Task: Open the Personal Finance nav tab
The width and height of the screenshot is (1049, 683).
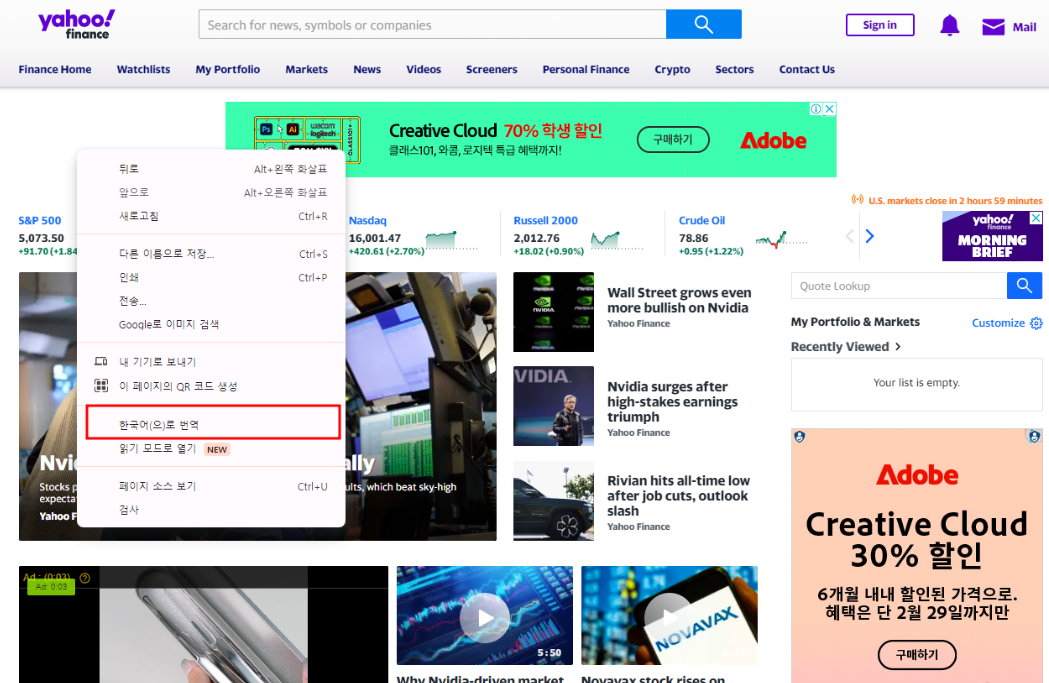Action: pos(586,69)
